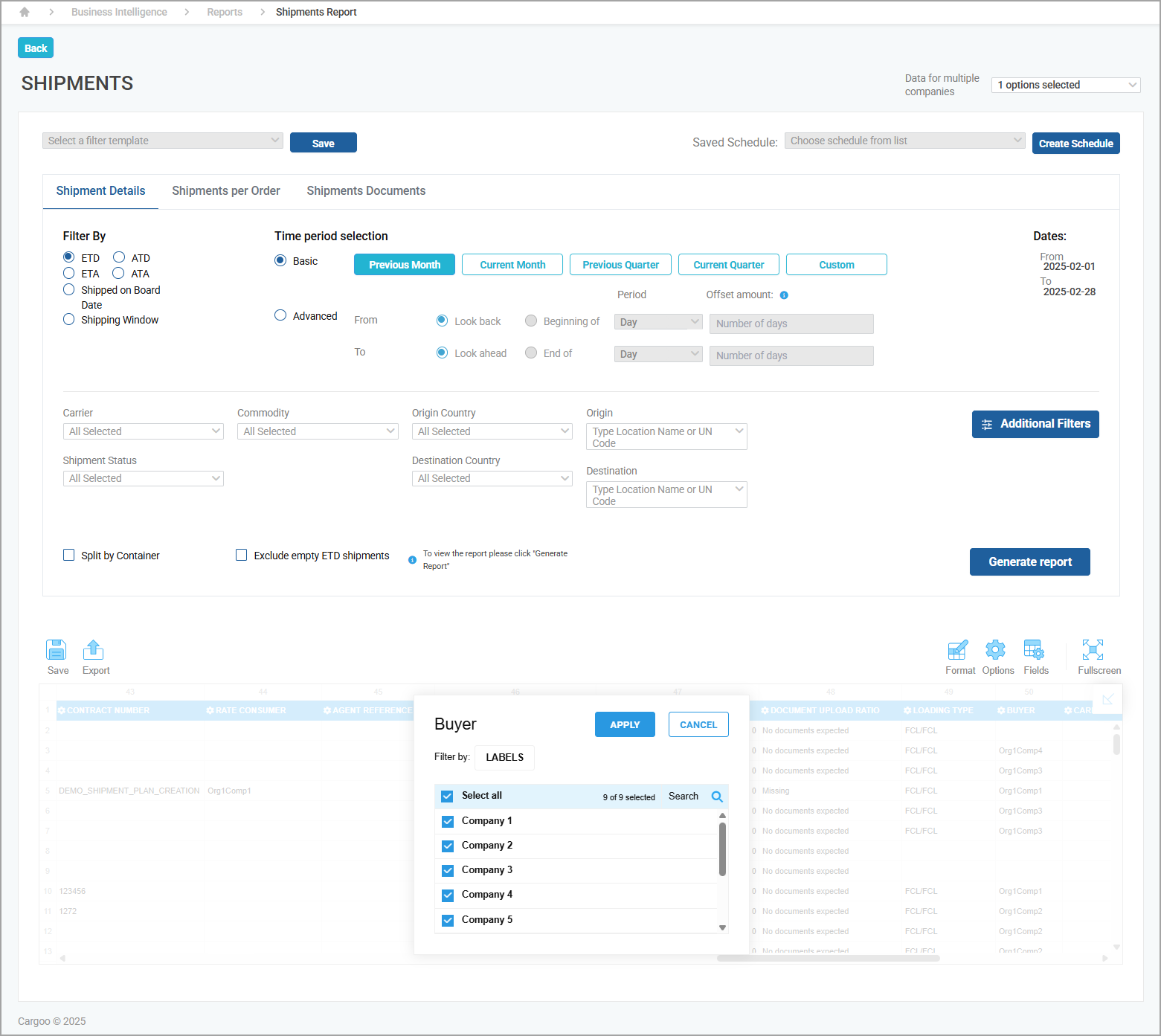The height and width of the screenshot is (1036, 1161).
Task: Expand Origin Country dropdown
Action: point(492,431)
